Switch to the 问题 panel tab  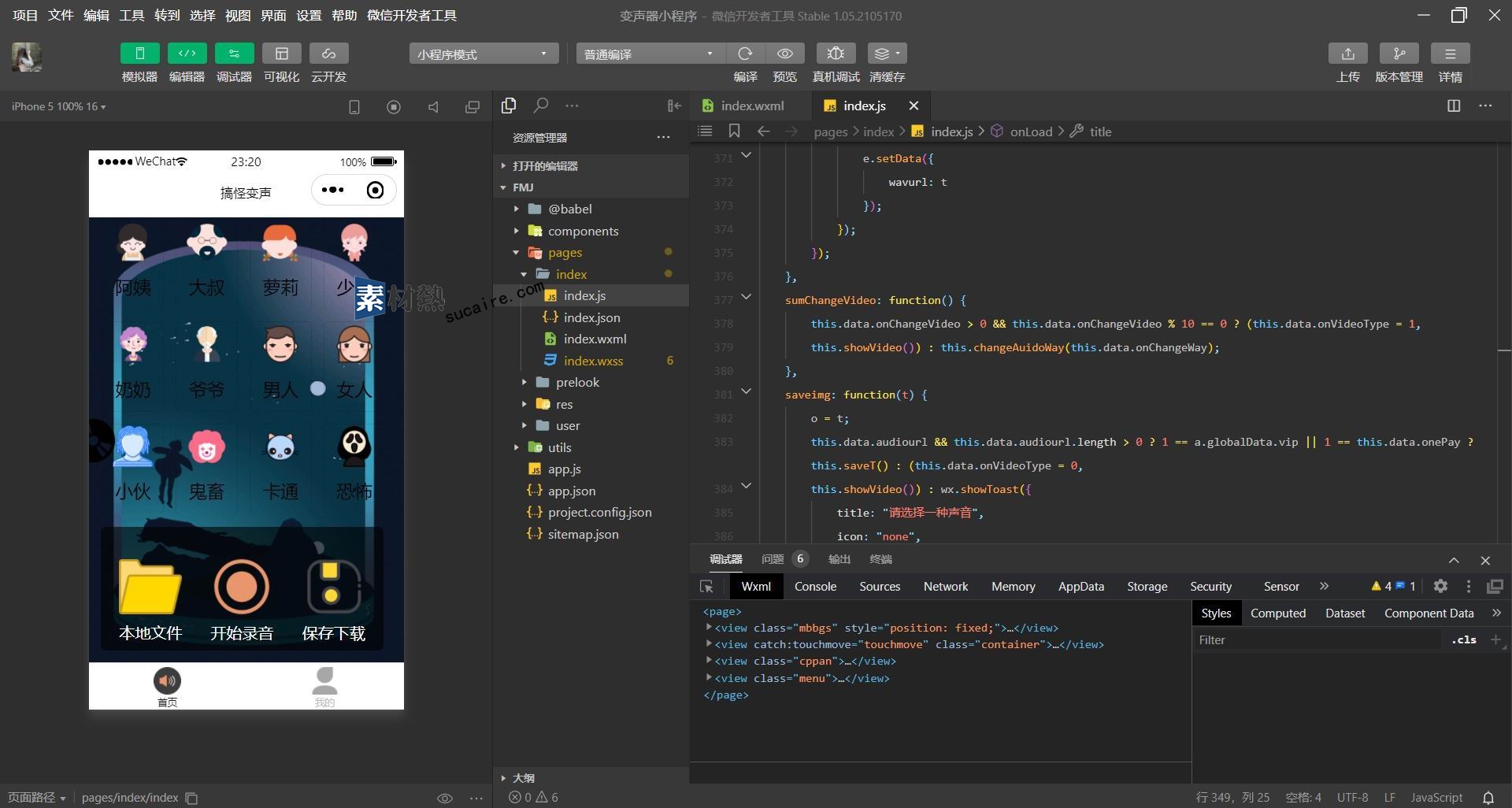[x=773, y=559]
